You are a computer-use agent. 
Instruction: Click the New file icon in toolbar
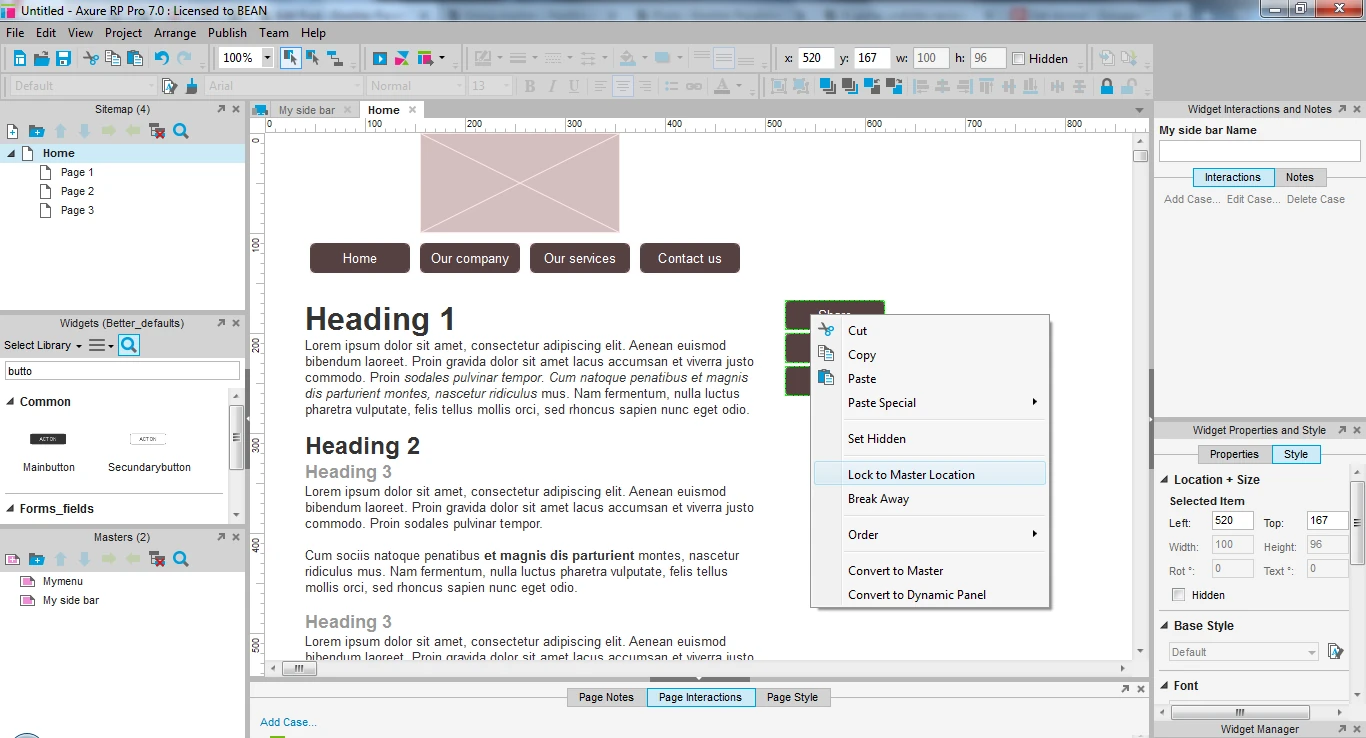pyautogui.click(x=19, y=58)
